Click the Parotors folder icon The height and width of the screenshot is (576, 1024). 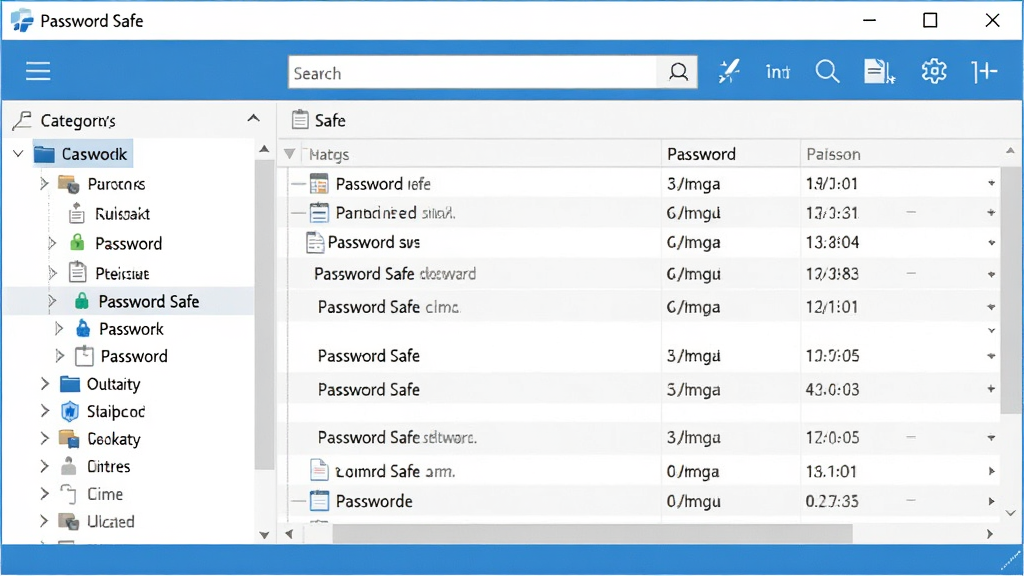[x=69, y=184]
